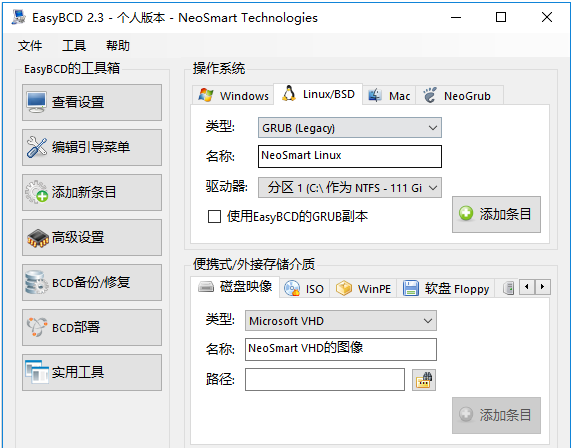Open BCD部署 deployment section
Screen dimensions: 574x448
[92, 328]
